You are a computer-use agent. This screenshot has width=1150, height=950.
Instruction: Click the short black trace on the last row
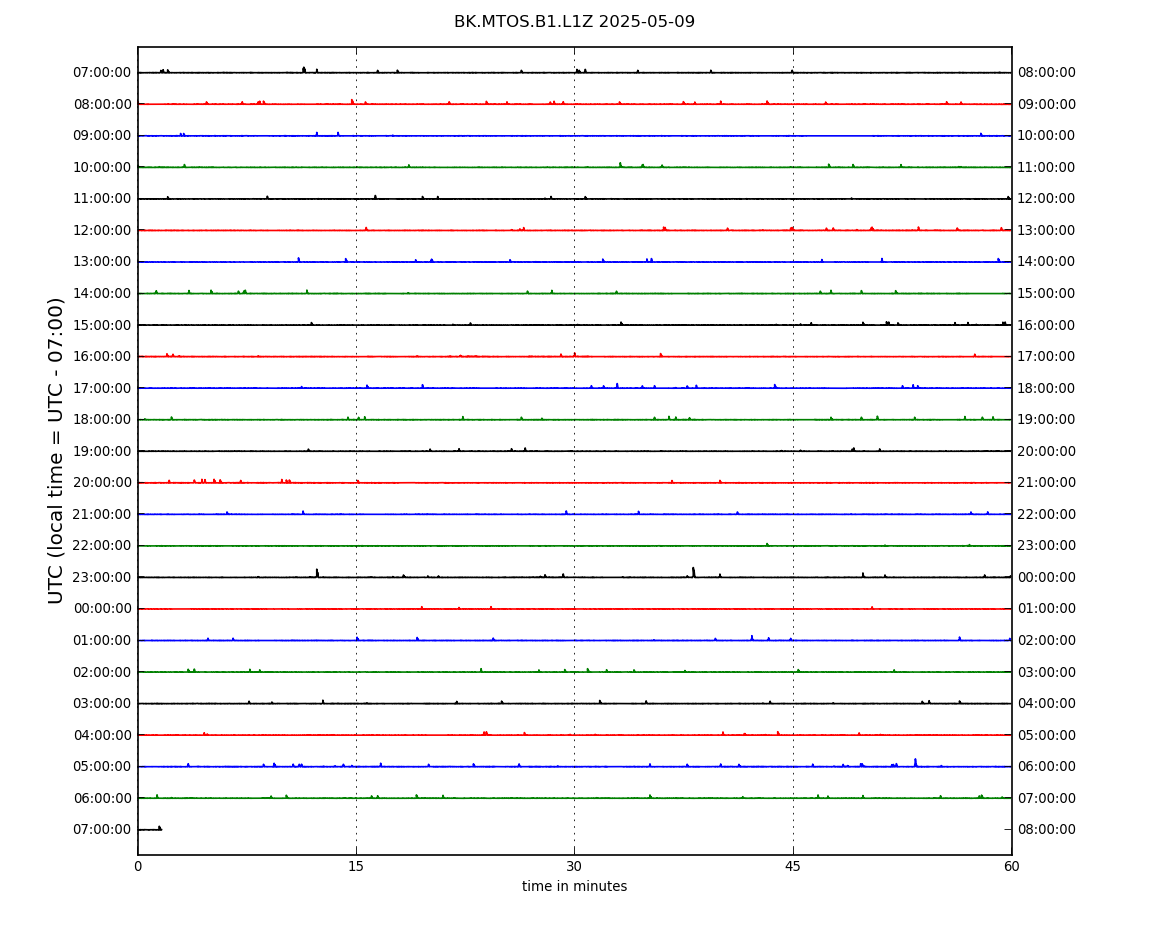tap(150, 829)
